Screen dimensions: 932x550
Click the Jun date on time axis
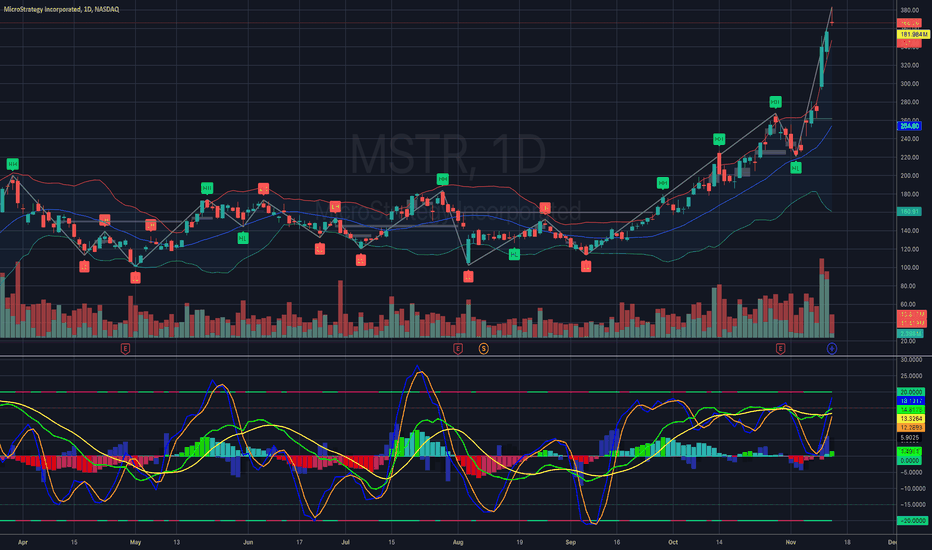click(248, 542)
